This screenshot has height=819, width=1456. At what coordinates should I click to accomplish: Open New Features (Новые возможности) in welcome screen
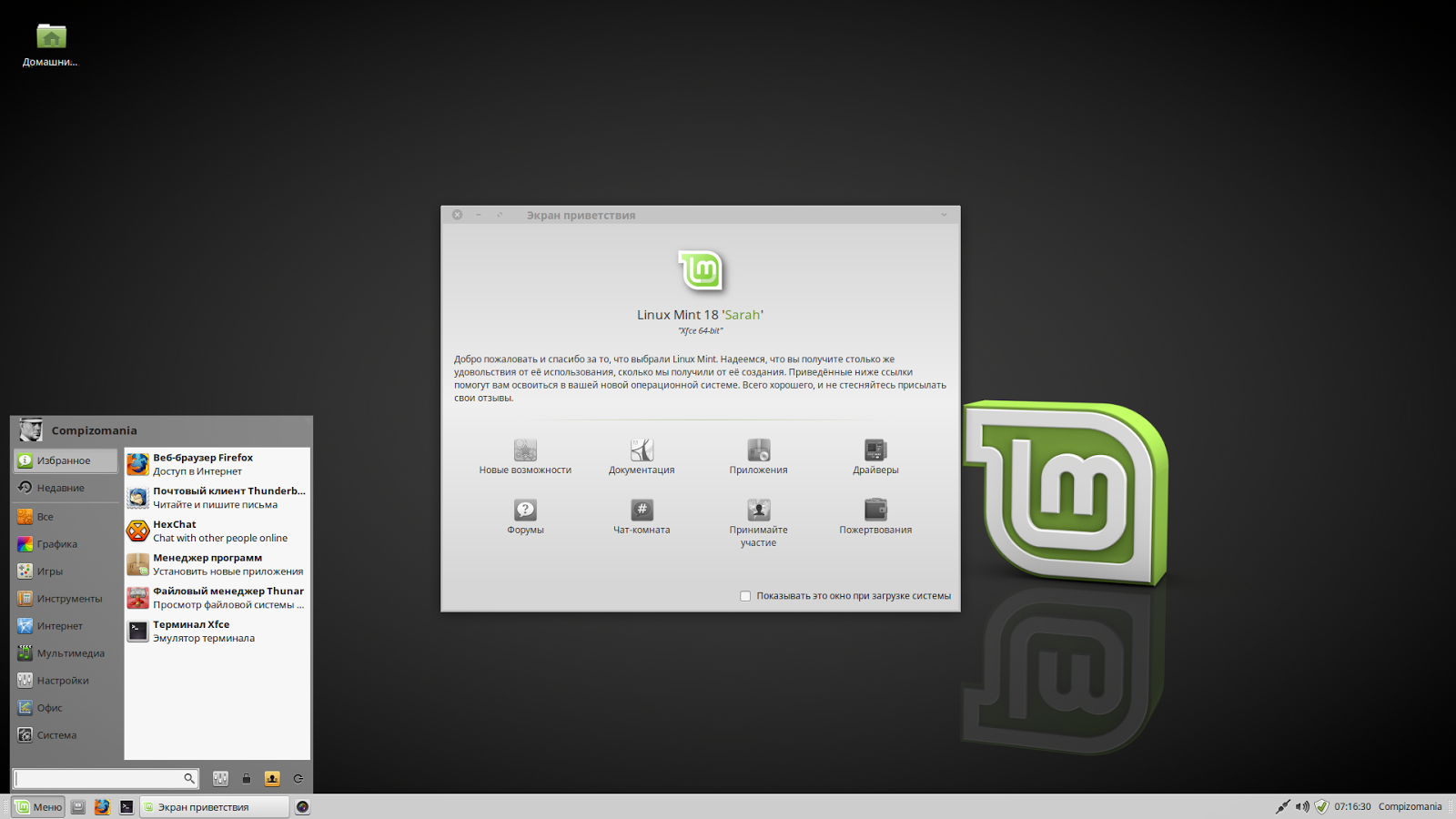click(x=525, y=457)
